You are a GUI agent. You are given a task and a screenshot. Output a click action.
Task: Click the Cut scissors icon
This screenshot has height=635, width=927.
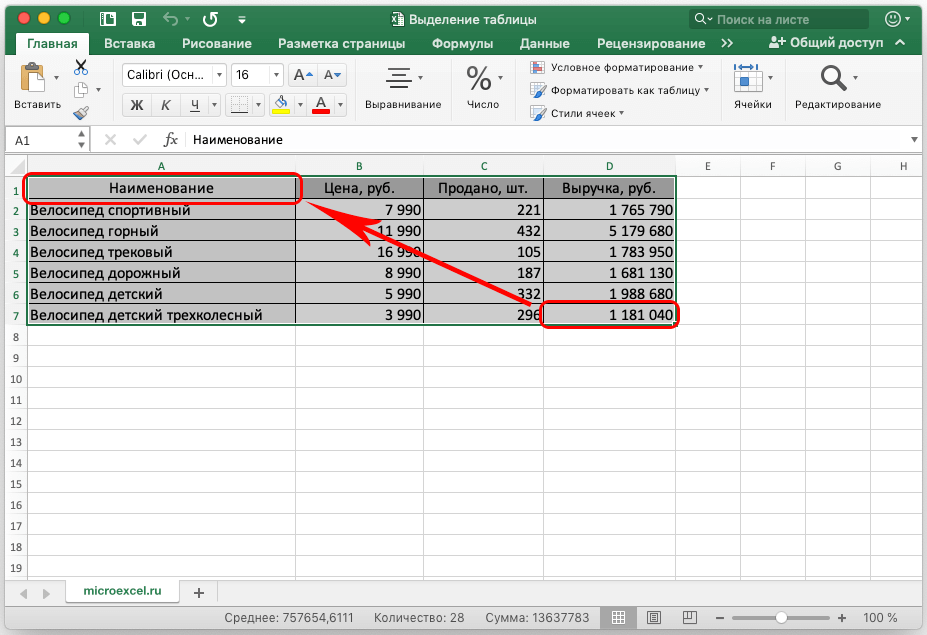(x=81, y=67)
